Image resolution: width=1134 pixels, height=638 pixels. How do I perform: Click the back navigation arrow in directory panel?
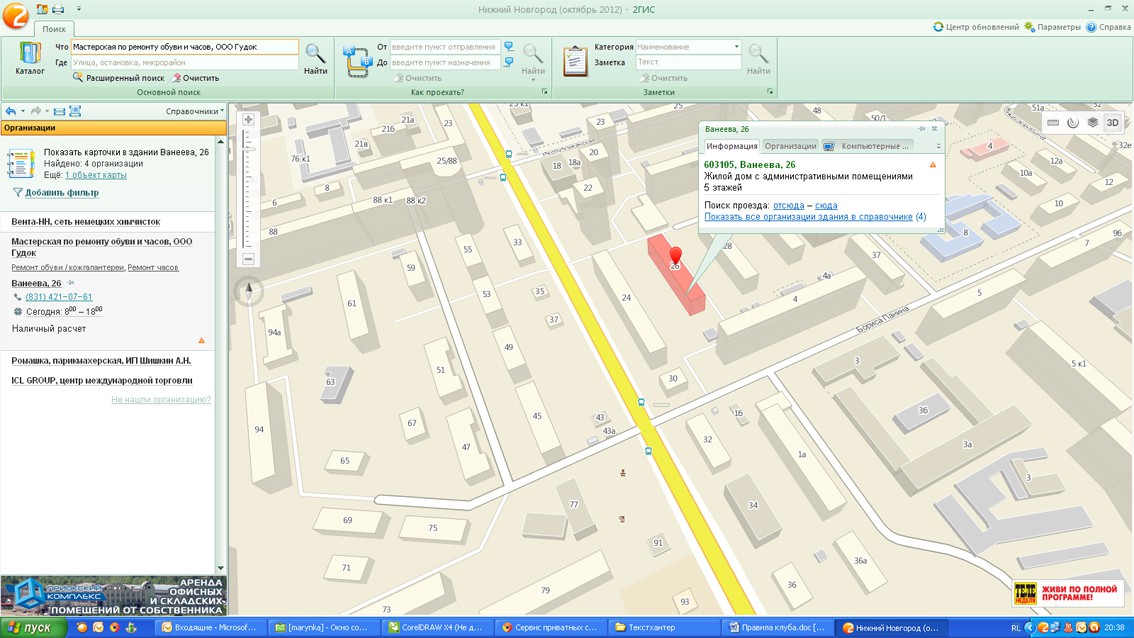(x=11, y=111)
